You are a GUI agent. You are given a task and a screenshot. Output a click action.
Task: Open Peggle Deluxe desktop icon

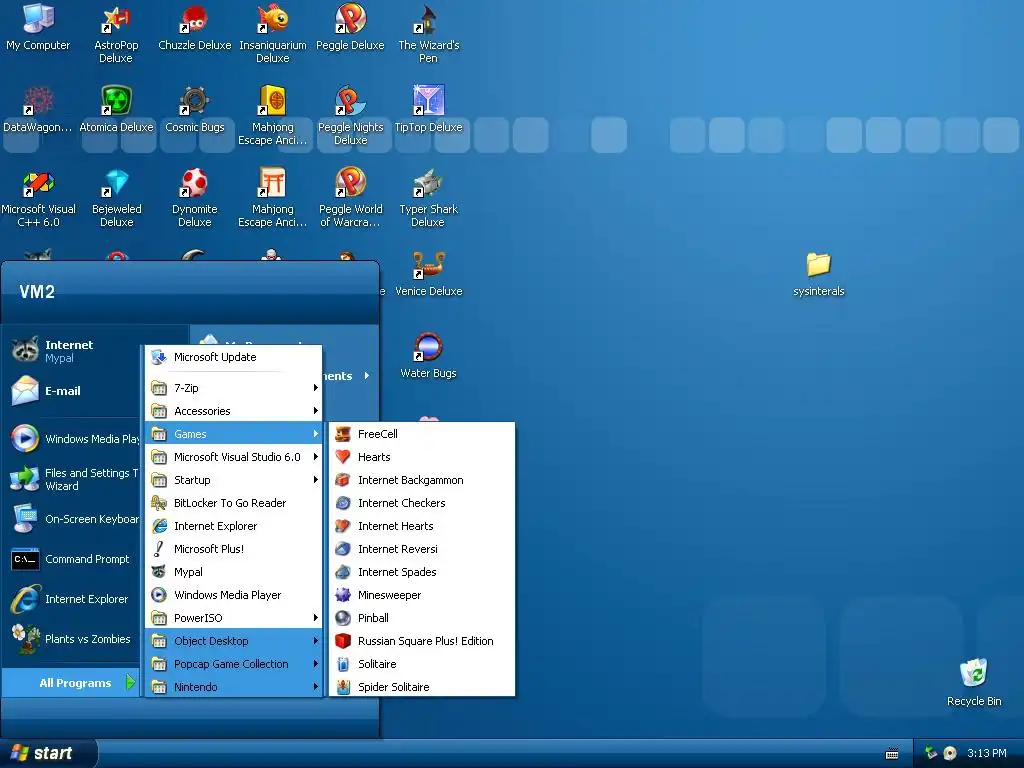(350, 27)
